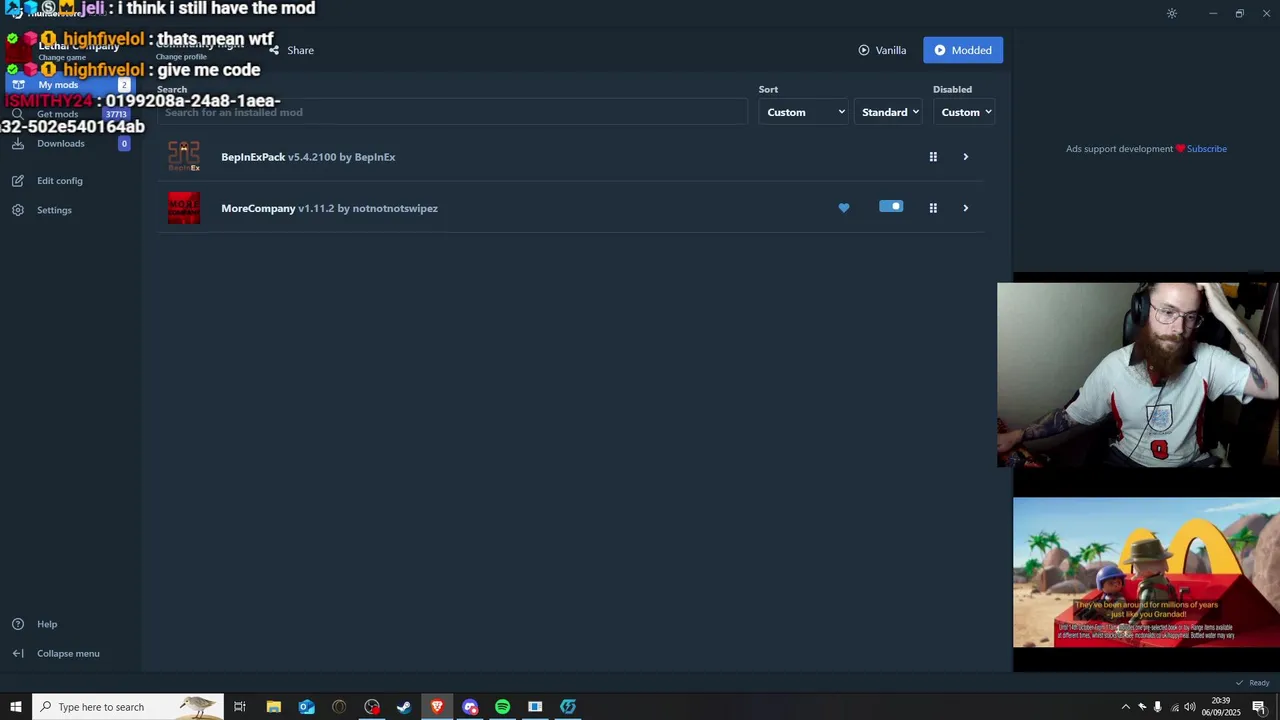1280x720 pixels.
Task: Click the Share icon
Action: pyautogui.click(x=274, y=50)
